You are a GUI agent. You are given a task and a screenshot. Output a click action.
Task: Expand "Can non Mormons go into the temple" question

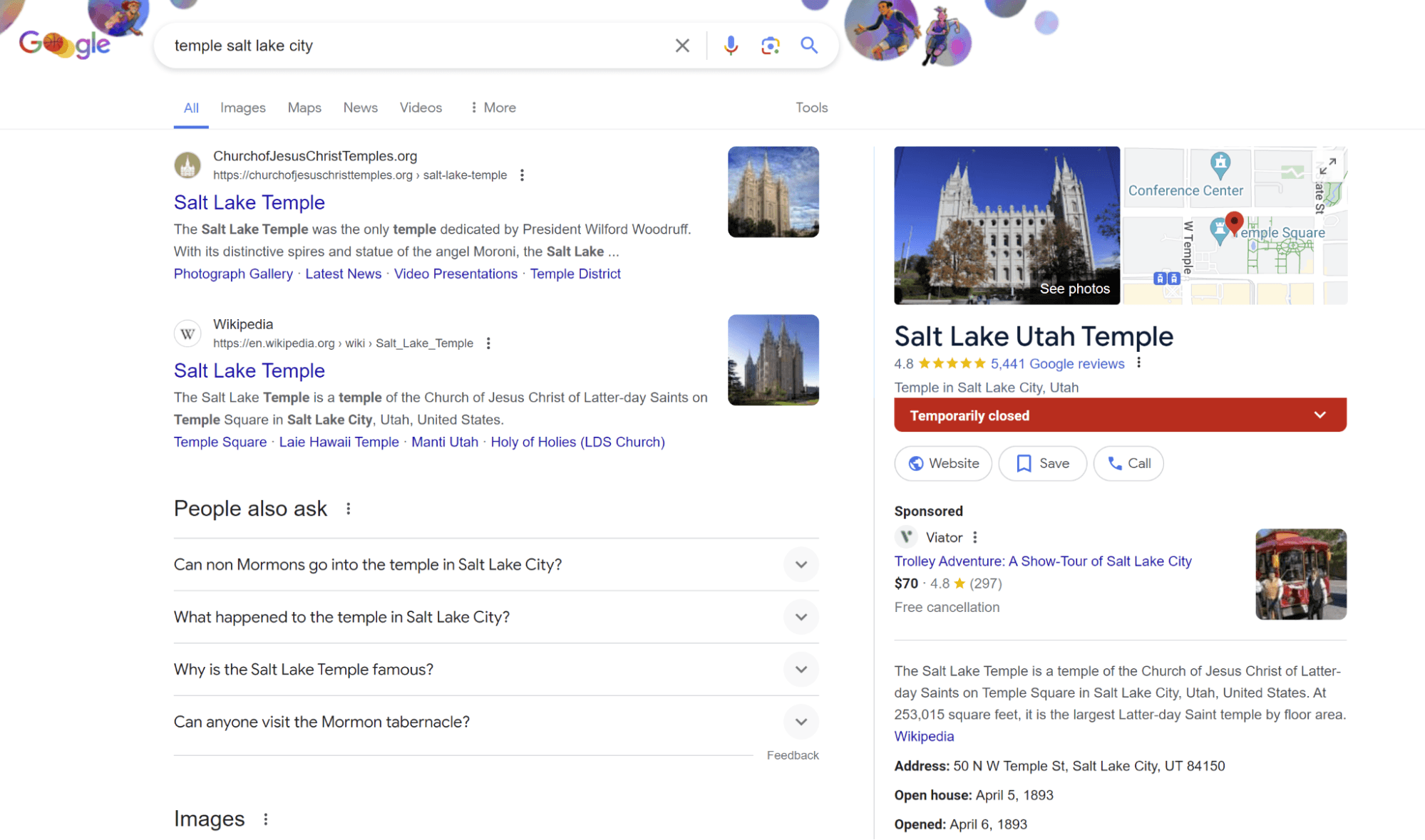click(x=801, y=564)
